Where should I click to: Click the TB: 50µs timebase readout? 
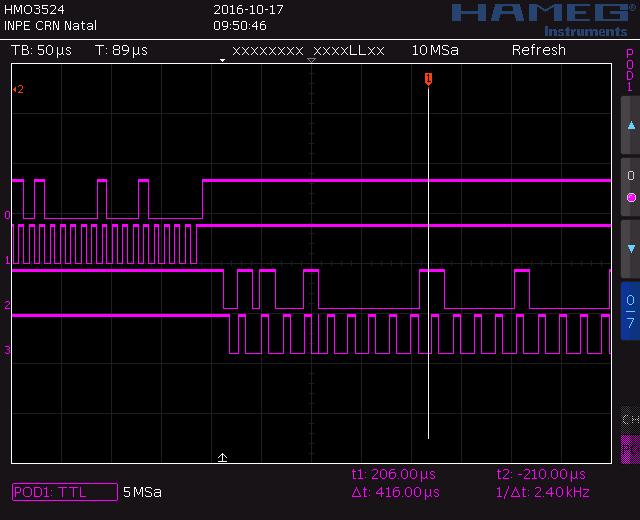[41, 50]
